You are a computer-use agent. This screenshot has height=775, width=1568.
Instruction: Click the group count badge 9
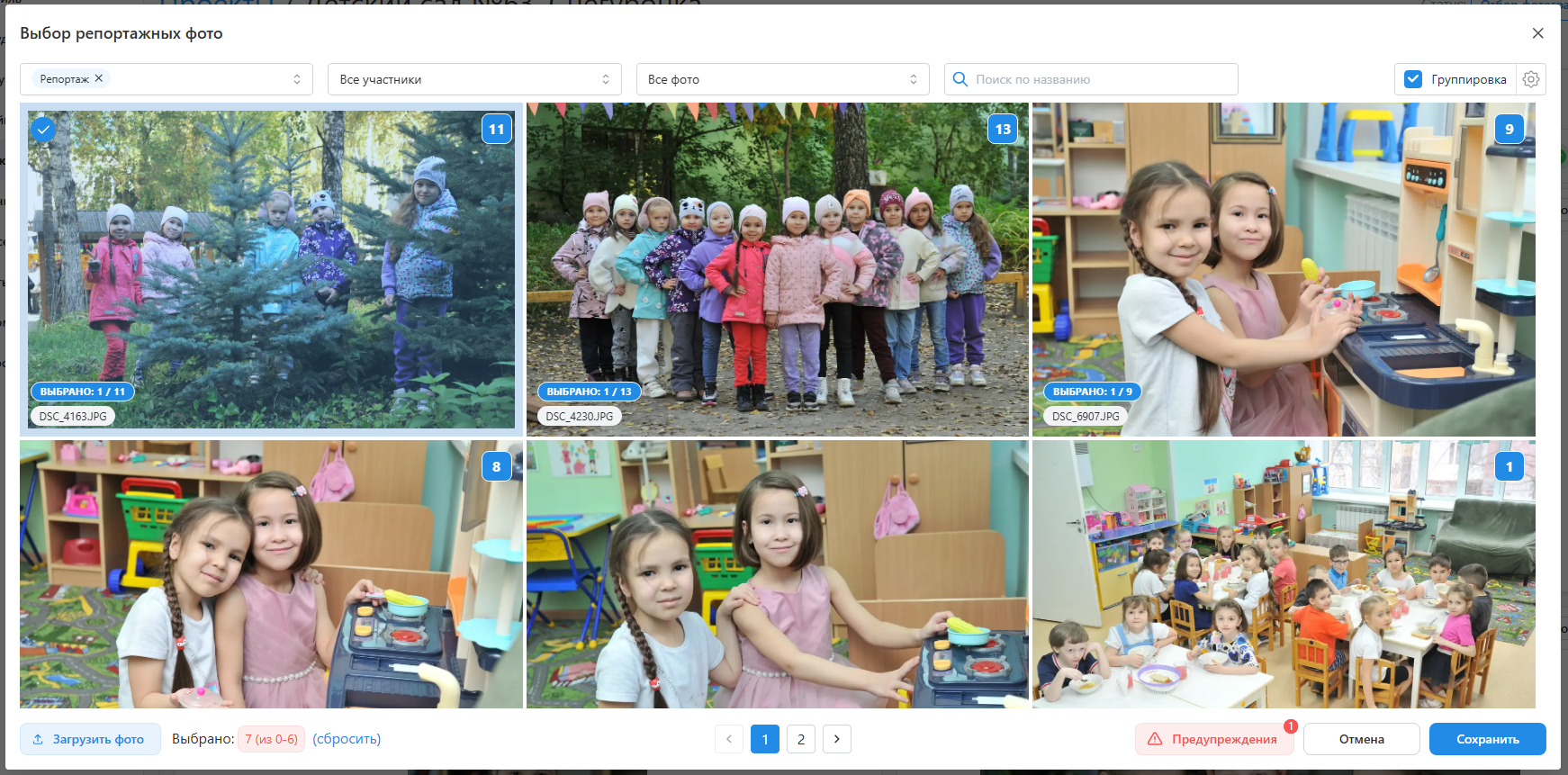pos(1509,129)
